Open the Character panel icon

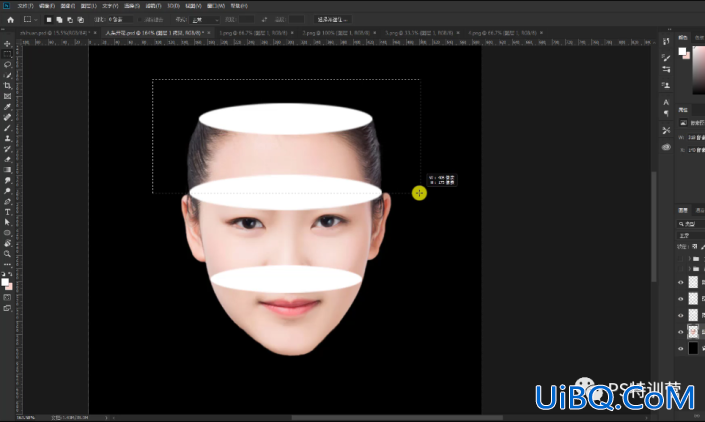click(x=666, y=102)
